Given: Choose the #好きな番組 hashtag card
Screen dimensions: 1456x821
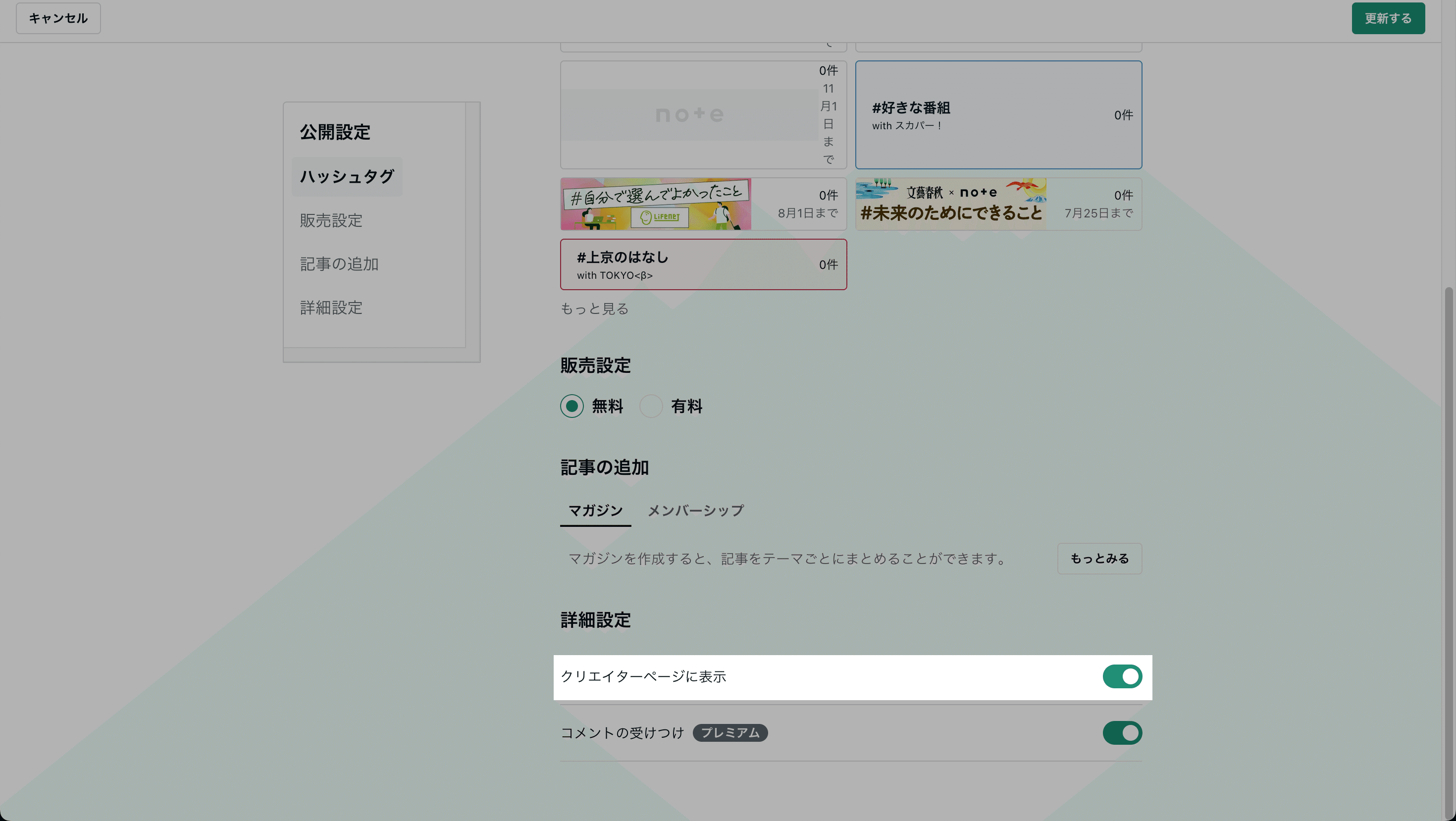Looking at the screenshot, I should pos(997,115).
